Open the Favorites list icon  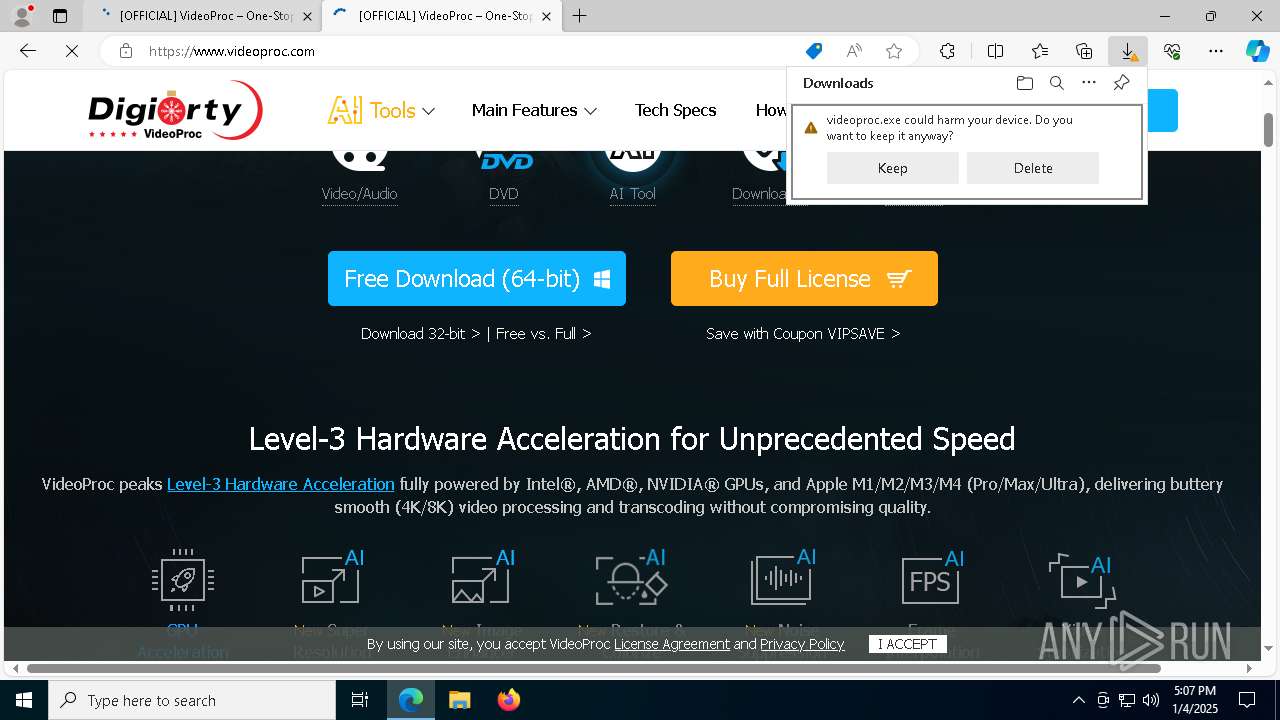[x=1040, y=51]
